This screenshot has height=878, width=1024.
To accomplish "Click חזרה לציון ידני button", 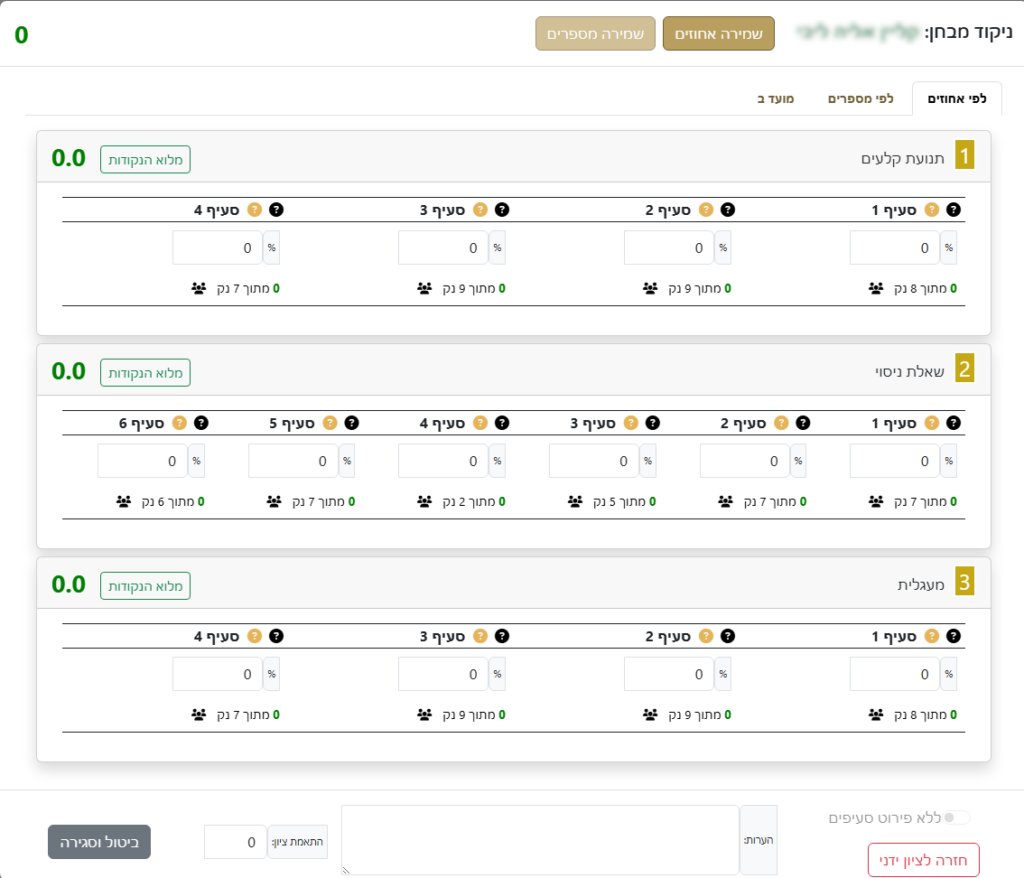I will click(x=923, y=860).
